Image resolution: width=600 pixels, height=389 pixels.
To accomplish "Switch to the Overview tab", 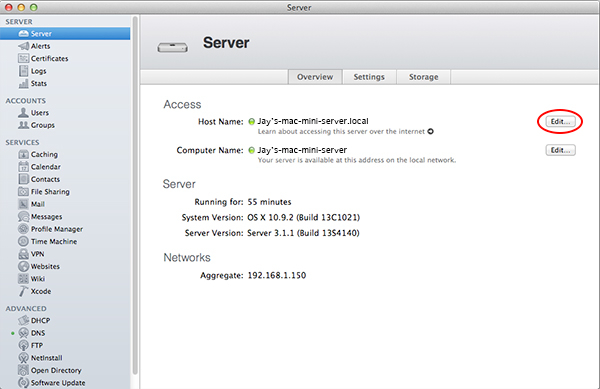I will click(x=315, y=77).
